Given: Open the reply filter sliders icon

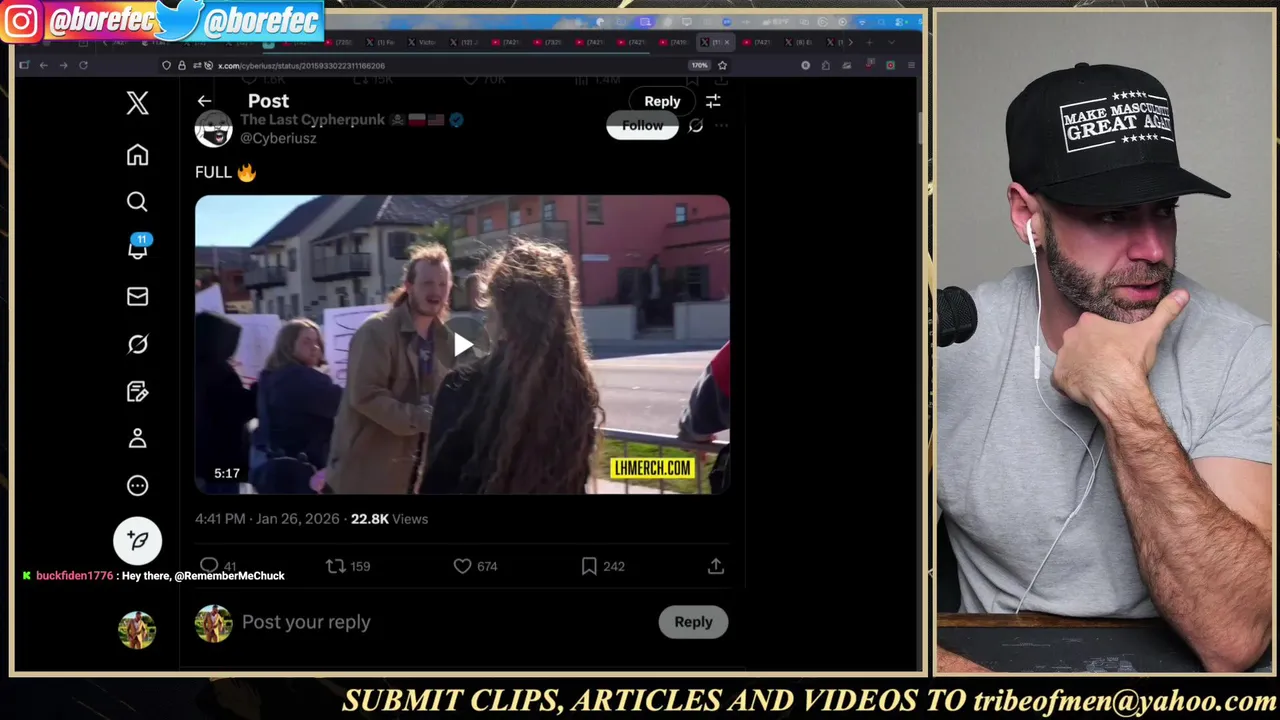Looking at the screenshot, I should tap(713, 101).
